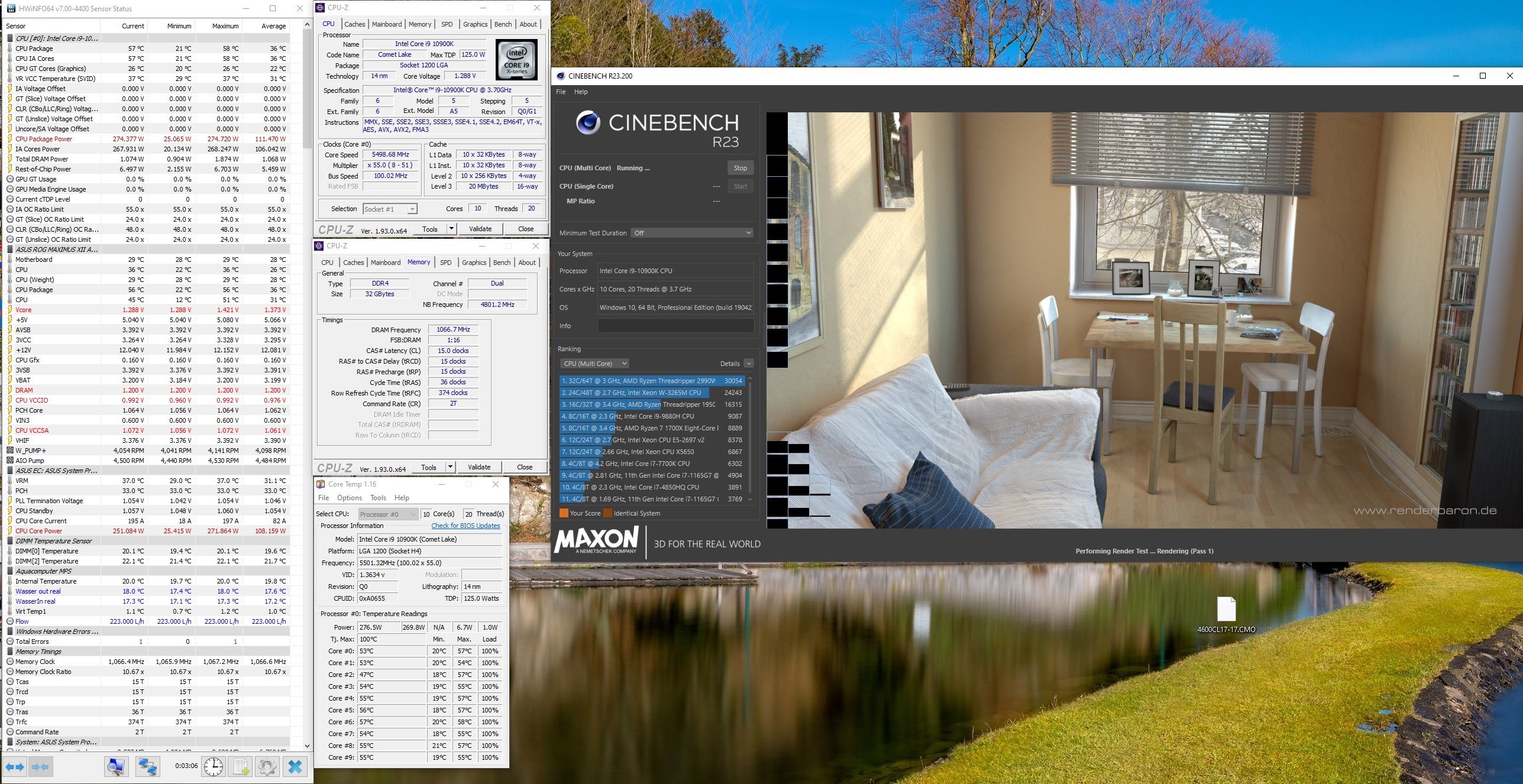The image size is (1523, 784).
Task: Start logging with the sheet-plus icon
Action: (x=241, y=767)
